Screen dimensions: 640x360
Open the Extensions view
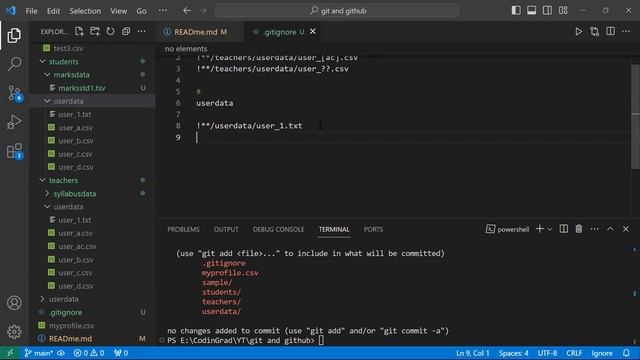coord(14,151)
